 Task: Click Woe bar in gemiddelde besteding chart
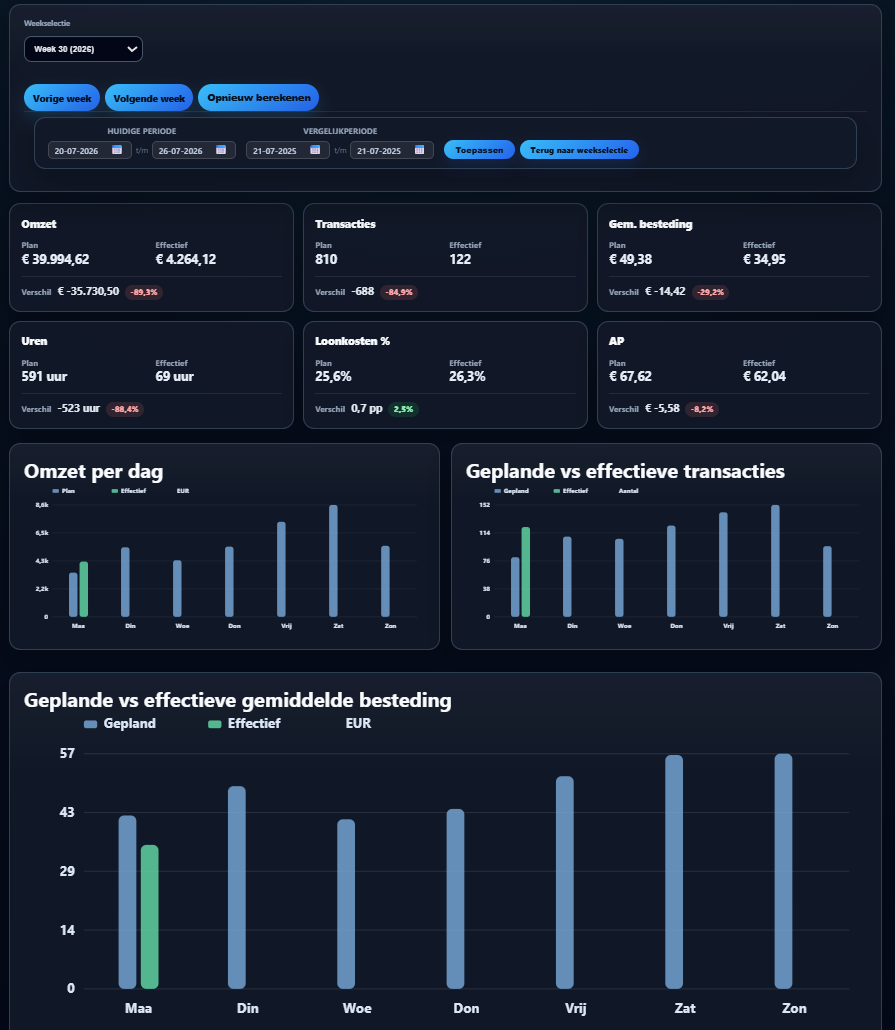[x=346, y=904]
